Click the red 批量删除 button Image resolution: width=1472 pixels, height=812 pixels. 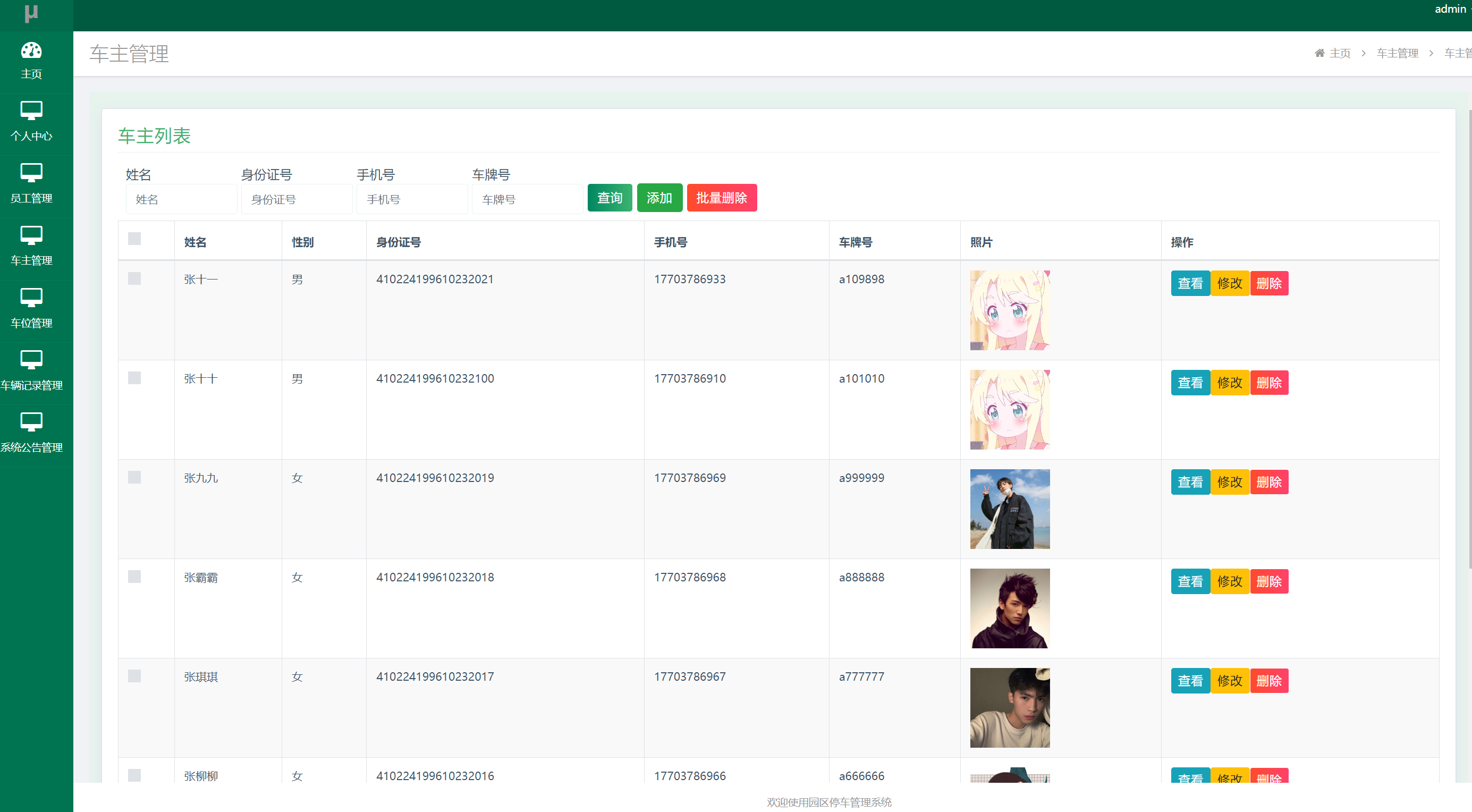coord(722,198)
